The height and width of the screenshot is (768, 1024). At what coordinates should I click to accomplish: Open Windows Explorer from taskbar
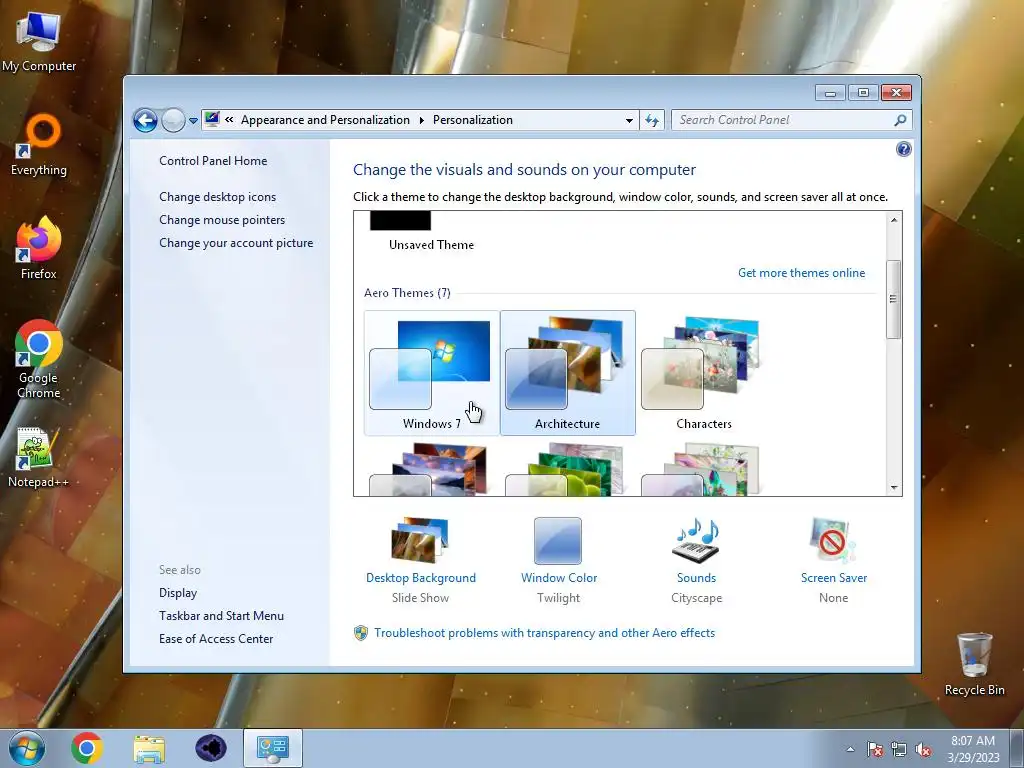149,748
